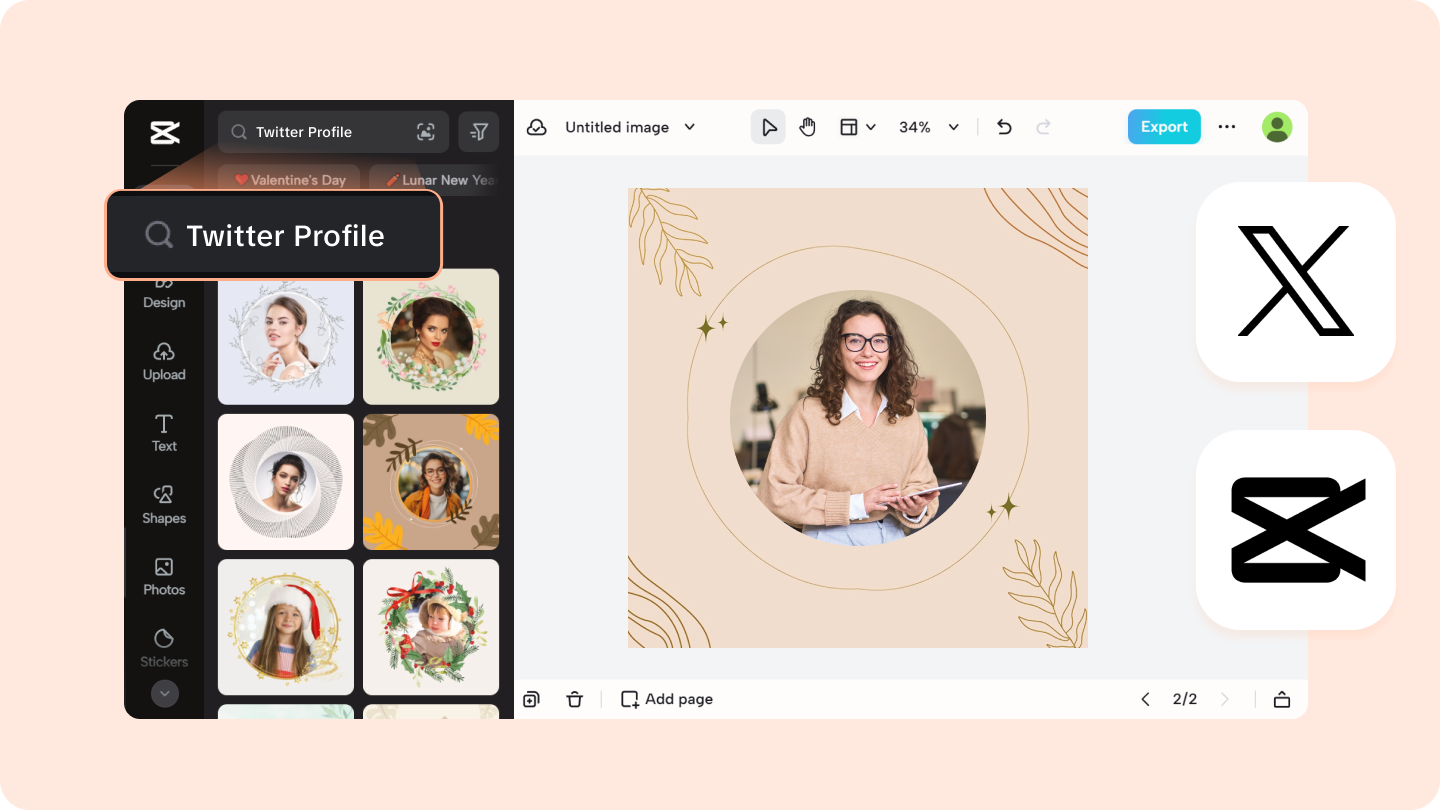
Task: Click the page indicator 2/2
Action: point(1185,699)
